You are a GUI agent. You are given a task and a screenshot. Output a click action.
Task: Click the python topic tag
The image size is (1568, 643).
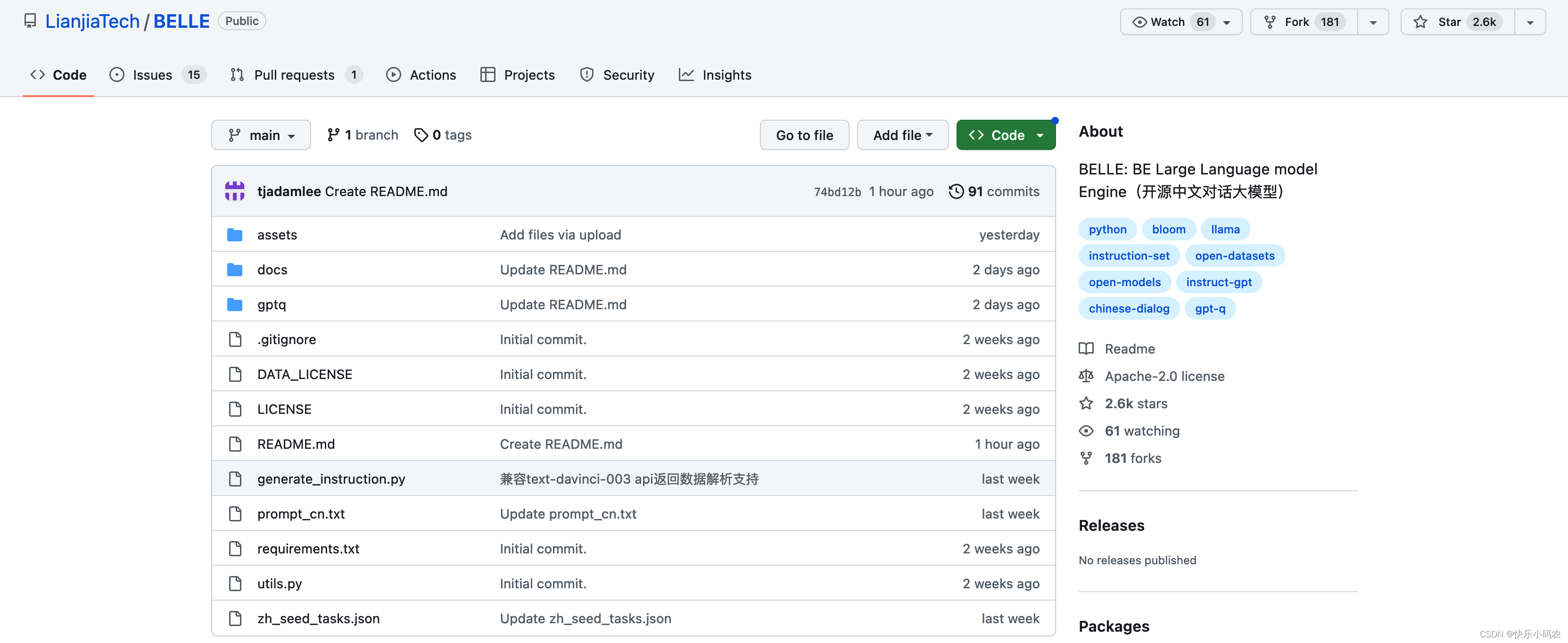tap(1107, 230)
